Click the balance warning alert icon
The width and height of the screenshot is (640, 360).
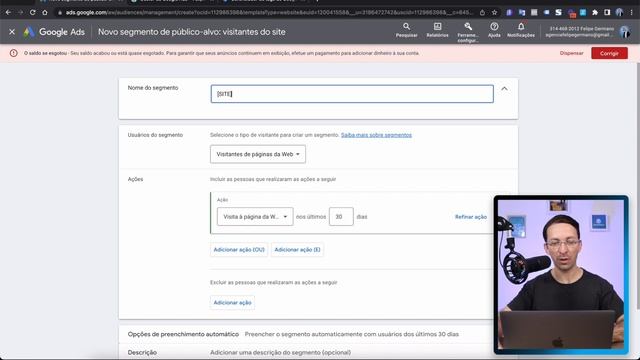(x=13, y=53)
